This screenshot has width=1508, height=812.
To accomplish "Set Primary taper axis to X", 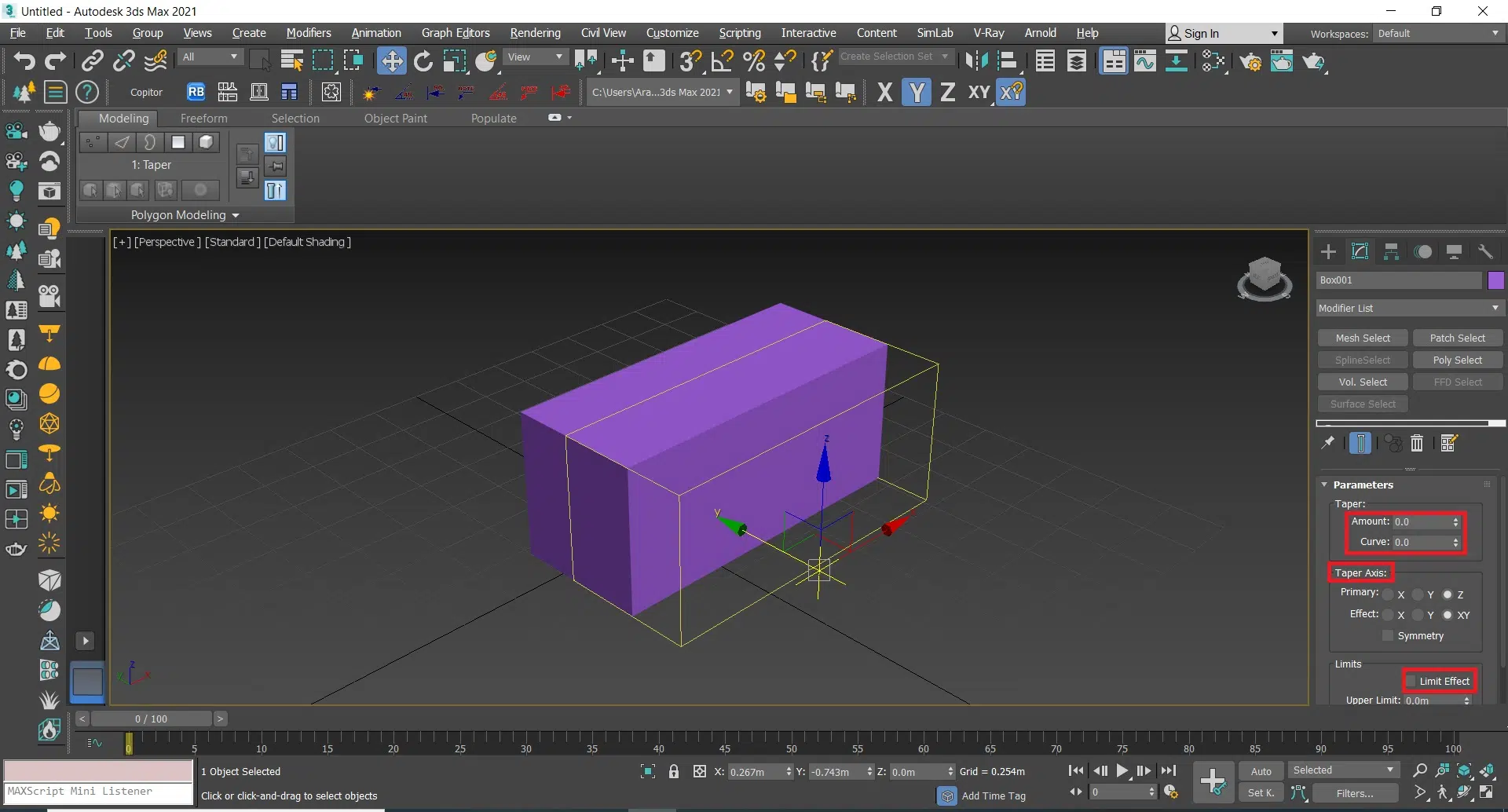I will [1389, 594].
